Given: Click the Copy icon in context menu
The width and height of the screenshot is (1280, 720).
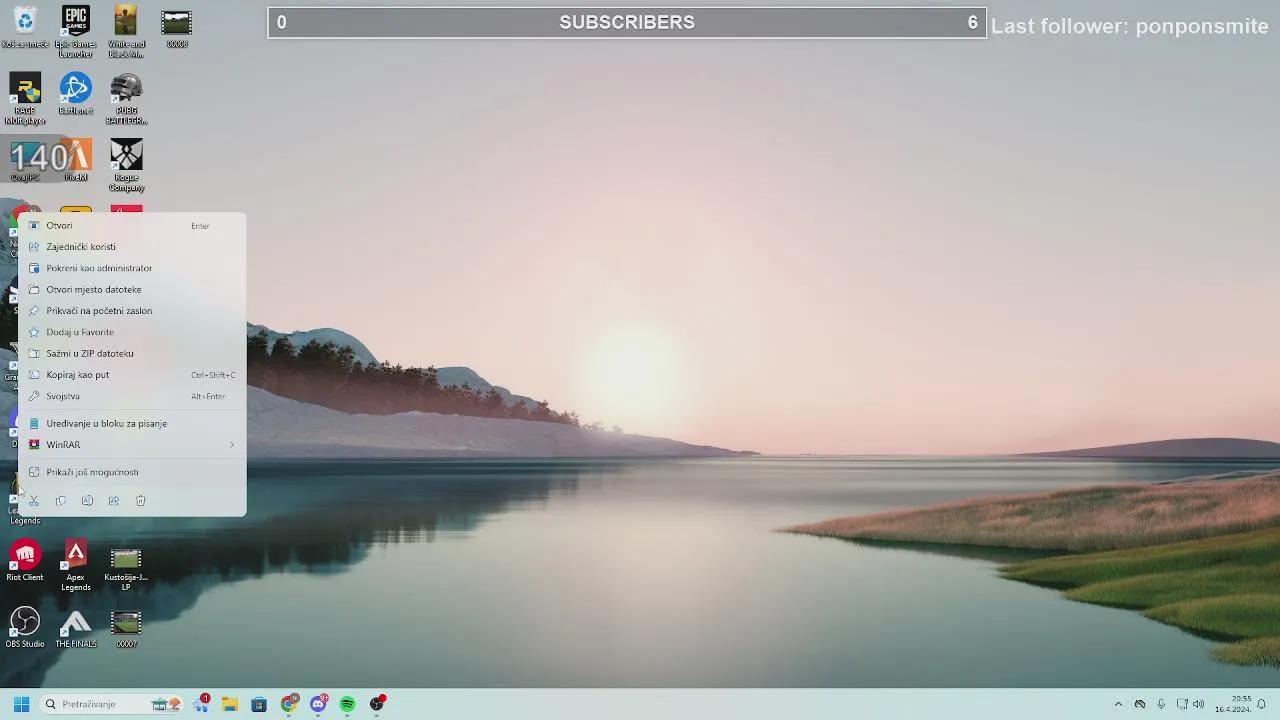Looking at the screenshot, I should click(x=61, y=501).
